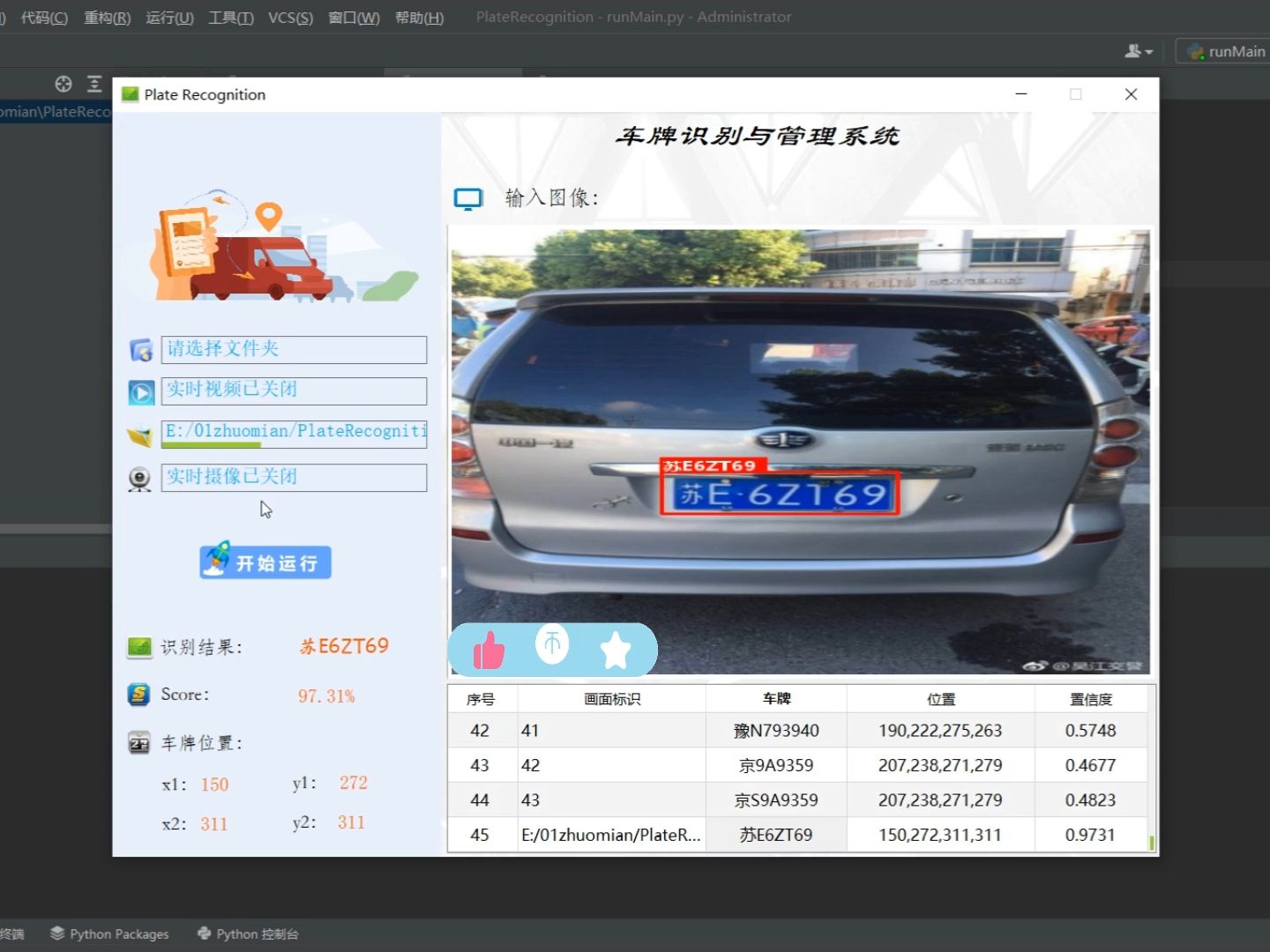The height and width of the screenshot is (952, 1270).
Task: Open the 帮助(H) menu
Action: (419, 18)
